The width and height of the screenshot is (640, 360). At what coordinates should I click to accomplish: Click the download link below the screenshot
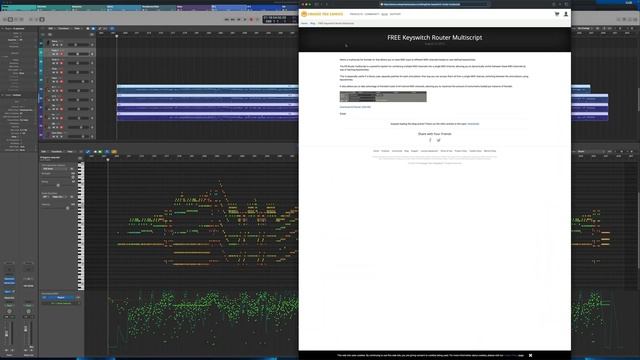tap(355, 107)
